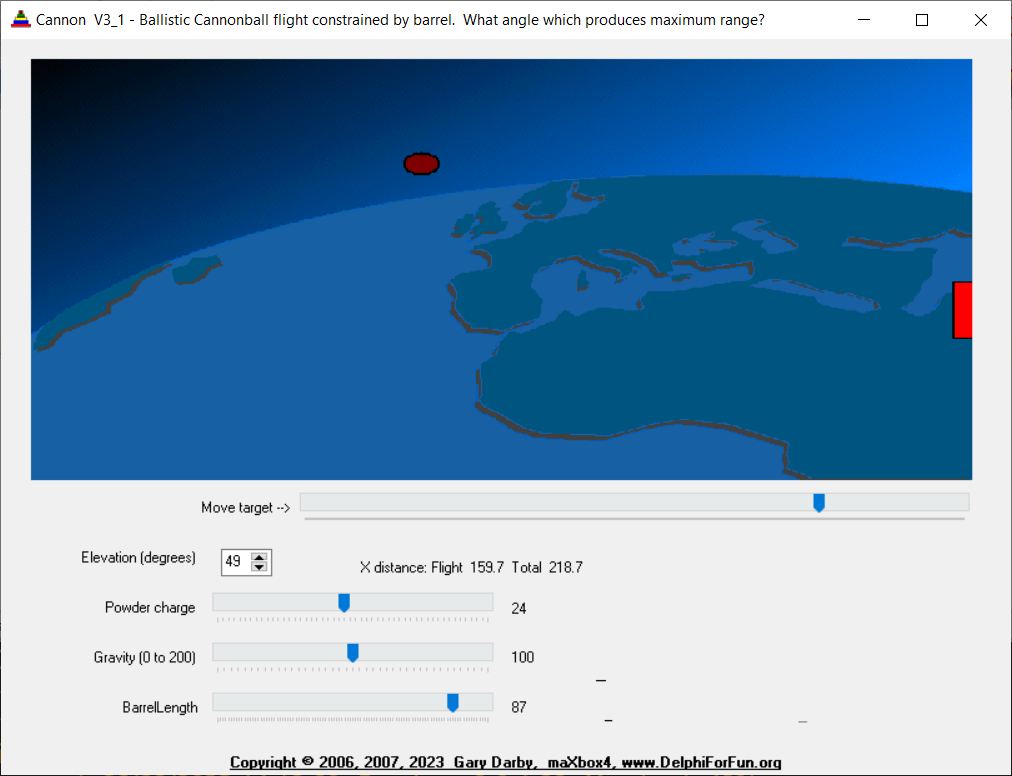
Task: Click the Powder charge slider thumb
Action: coord(344,602)
